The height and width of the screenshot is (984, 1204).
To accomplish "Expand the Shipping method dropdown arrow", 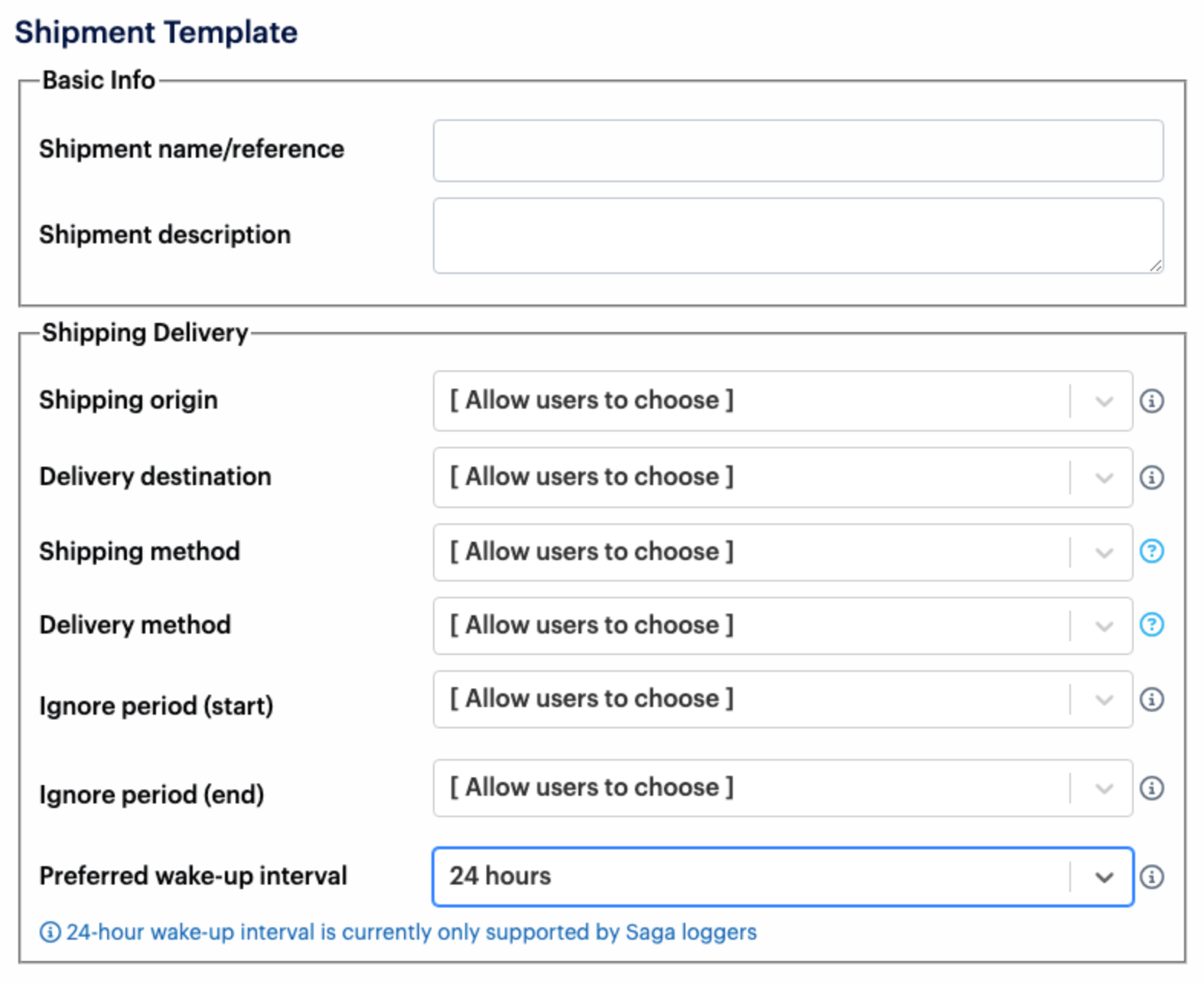I will (1103, 552).
